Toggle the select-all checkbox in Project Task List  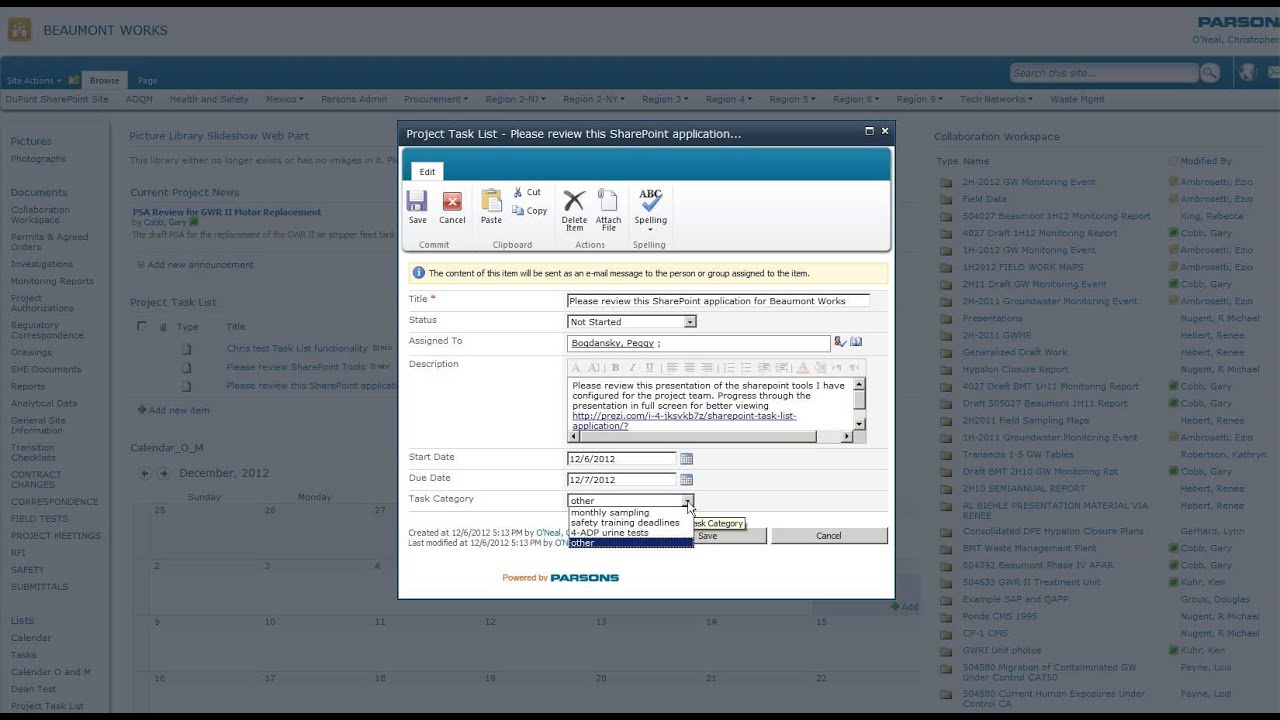click(x=141, y=326)
